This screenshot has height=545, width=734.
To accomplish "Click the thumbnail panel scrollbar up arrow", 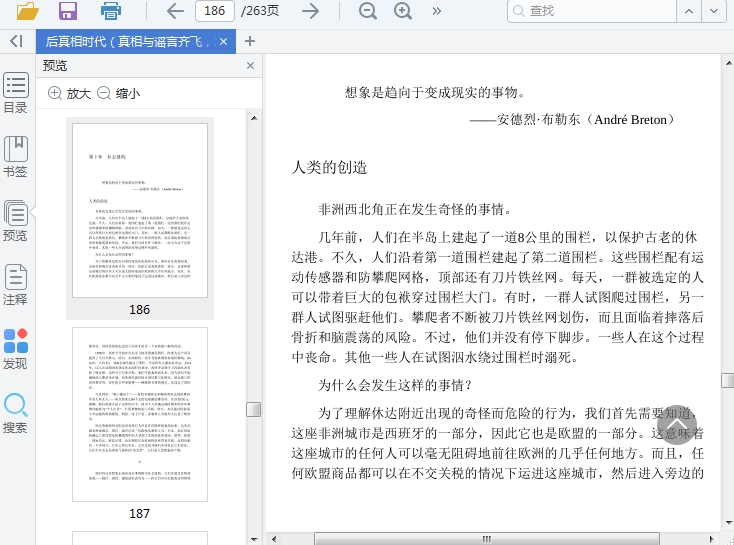I will [254, 118].
